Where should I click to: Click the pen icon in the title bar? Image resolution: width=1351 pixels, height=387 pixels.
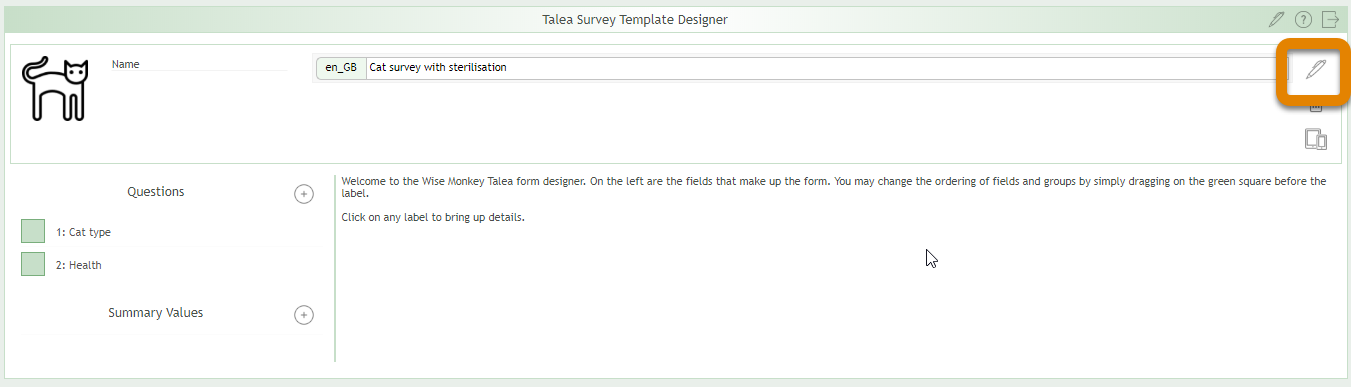click(1276, 19)
